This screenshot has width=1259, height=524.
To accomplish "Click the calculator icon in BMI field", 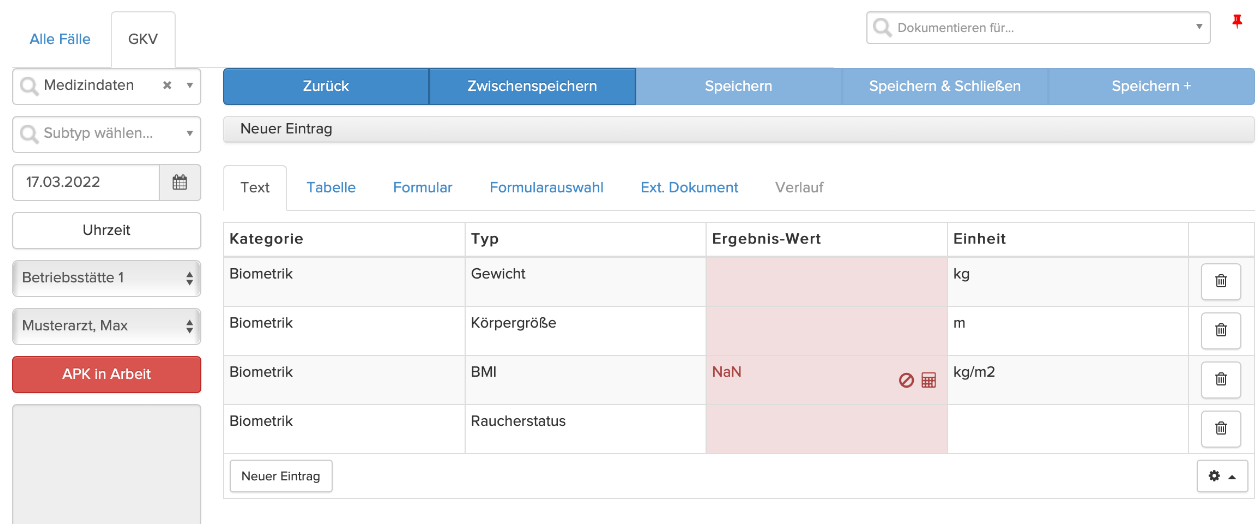I will pos(929,381).
